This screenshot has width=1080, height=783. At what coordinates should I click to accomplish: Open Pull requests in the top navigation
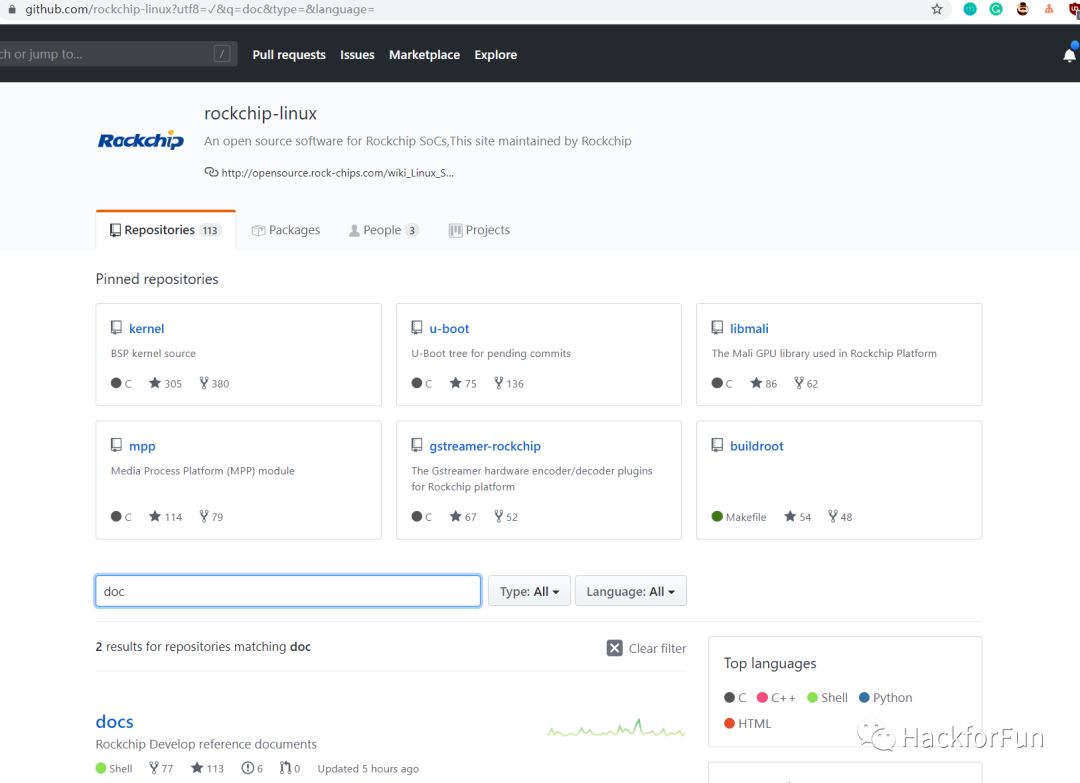coord(289,54)
